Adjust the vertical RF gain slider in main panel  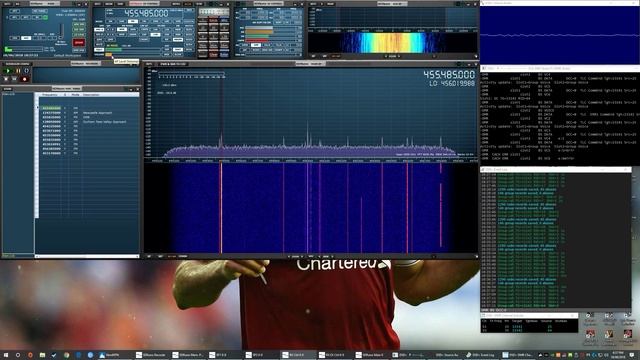(62, 31)
